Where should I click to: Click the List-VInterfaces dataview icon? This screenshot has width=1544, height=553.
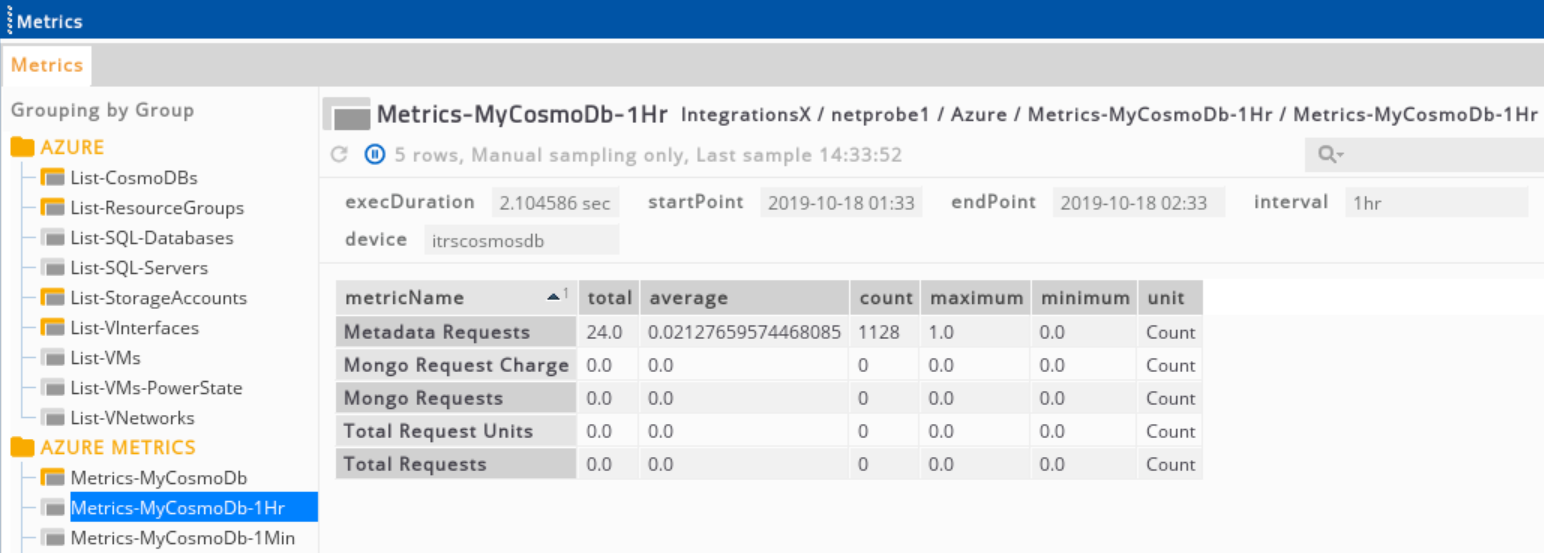coord(53,328)
